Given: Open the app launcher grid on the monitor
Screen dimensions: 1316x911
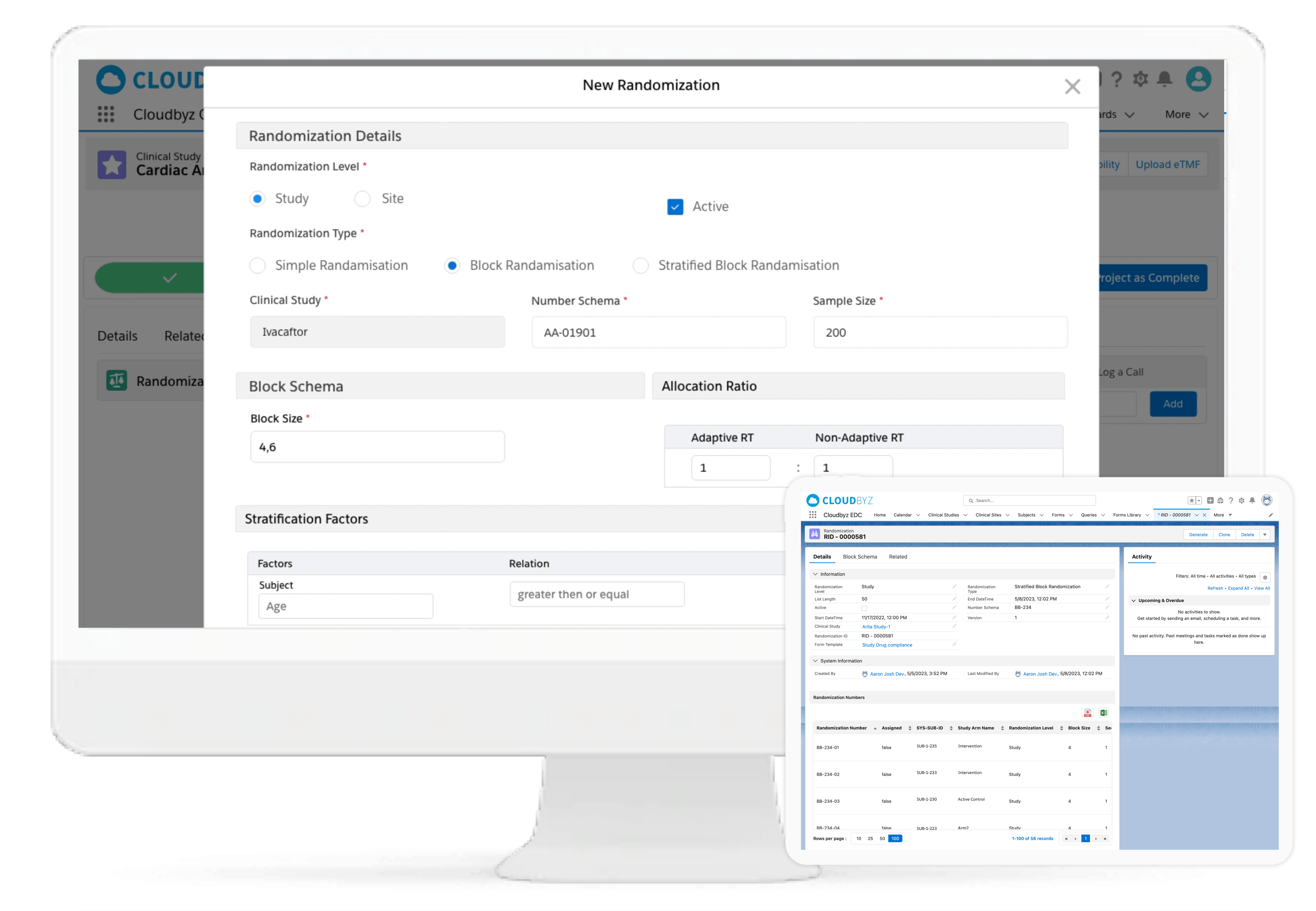Looking at the screenshot, I should (x=106, y=114).
